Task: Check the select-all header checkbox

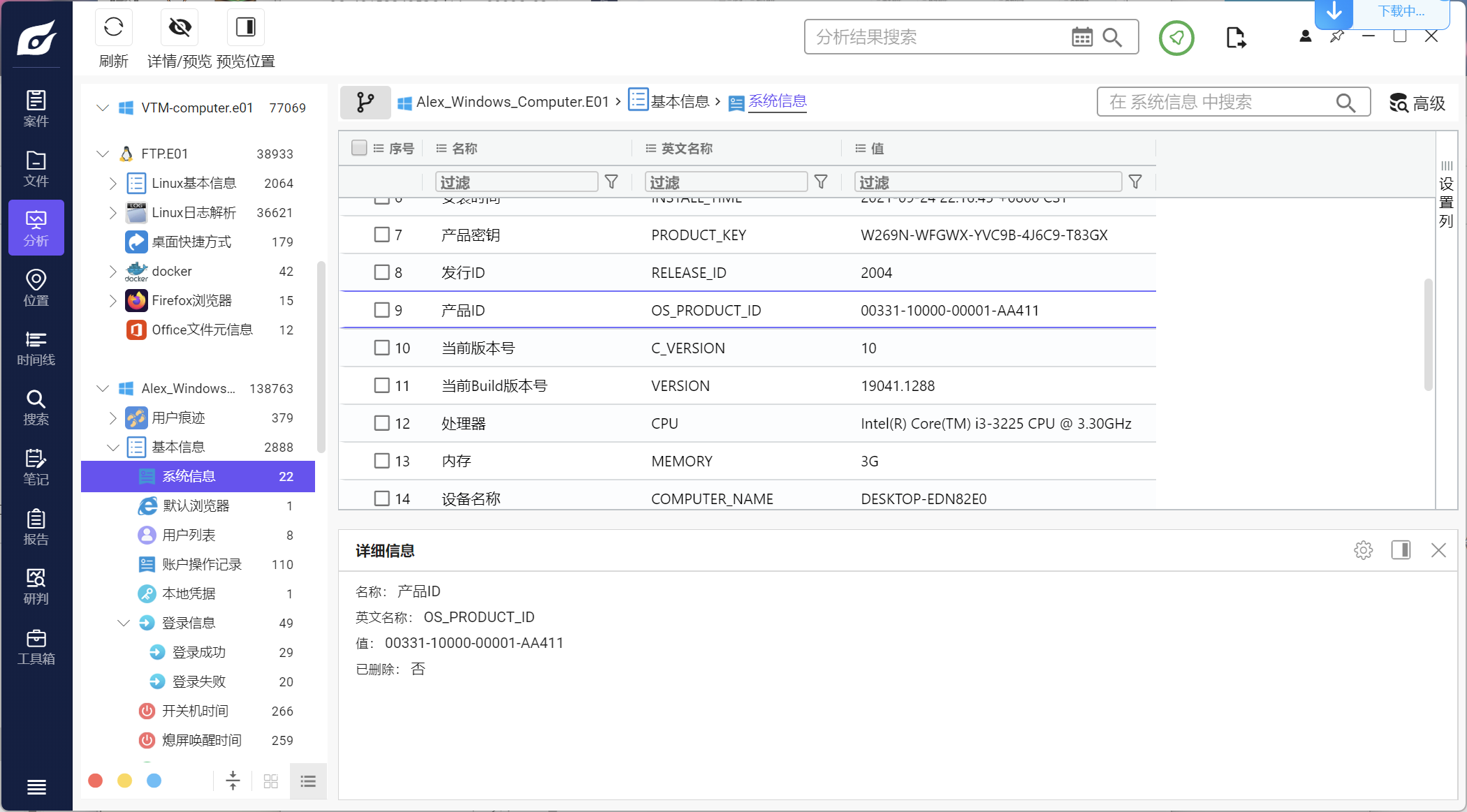Action: click(x=359, y=148)
